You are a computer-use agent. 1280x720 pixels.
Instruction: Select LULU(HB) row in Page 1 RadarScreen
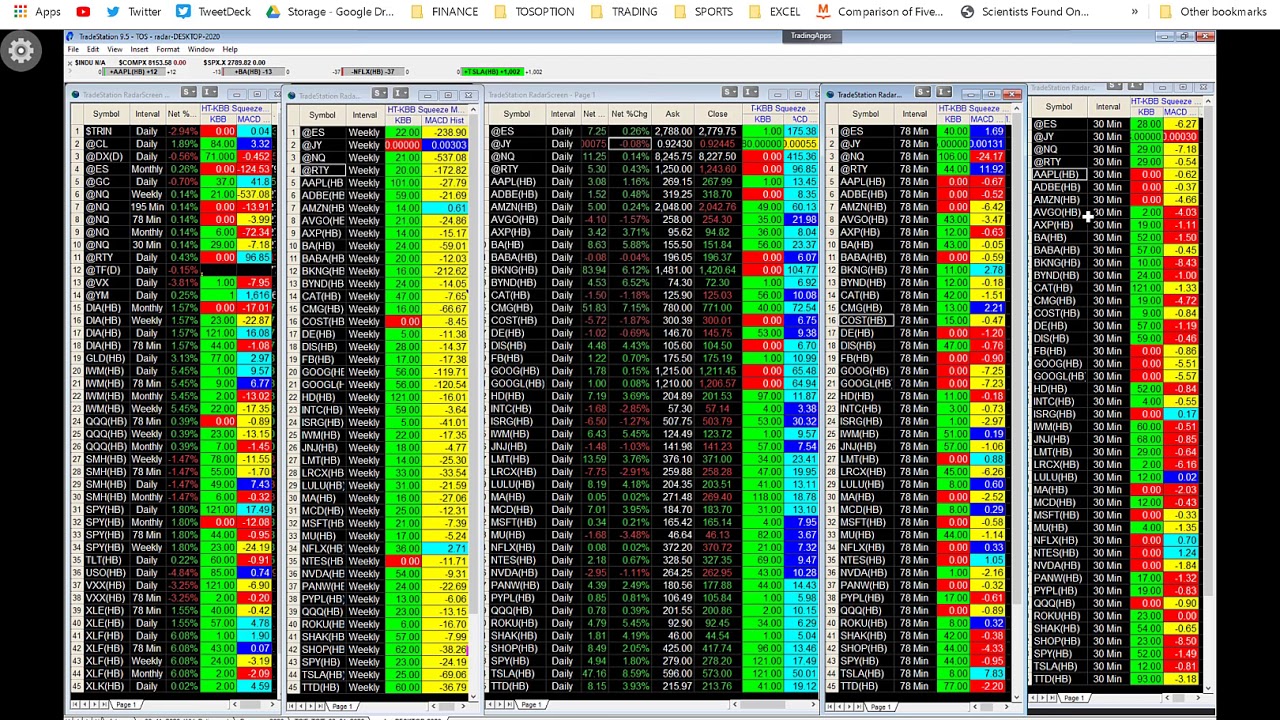pyautogui.click(x=652, y=484)
